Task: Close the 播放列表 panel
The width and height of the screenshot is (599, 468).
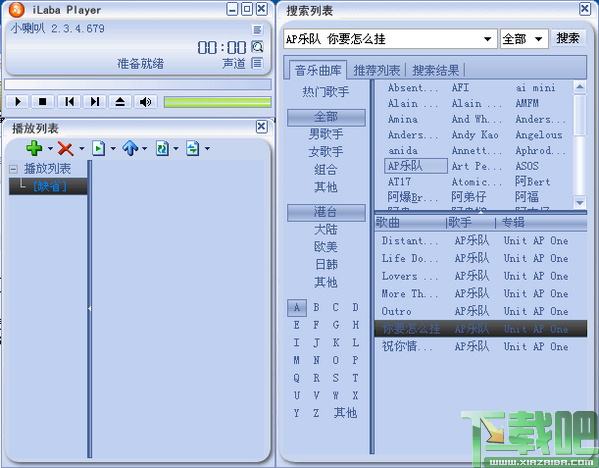Action: [x=262, y=126]
